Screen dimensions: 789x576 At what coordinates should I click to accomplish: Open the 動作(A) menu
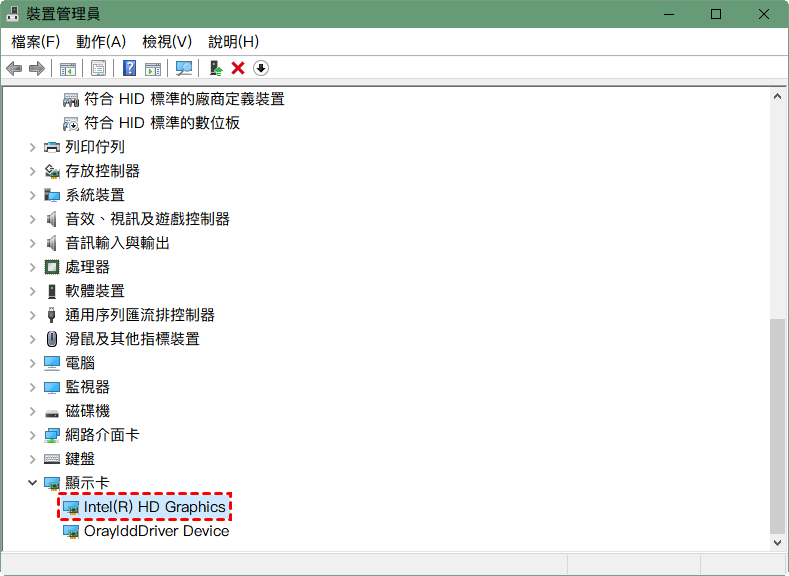pyautogui.click(x=101, y=42)
